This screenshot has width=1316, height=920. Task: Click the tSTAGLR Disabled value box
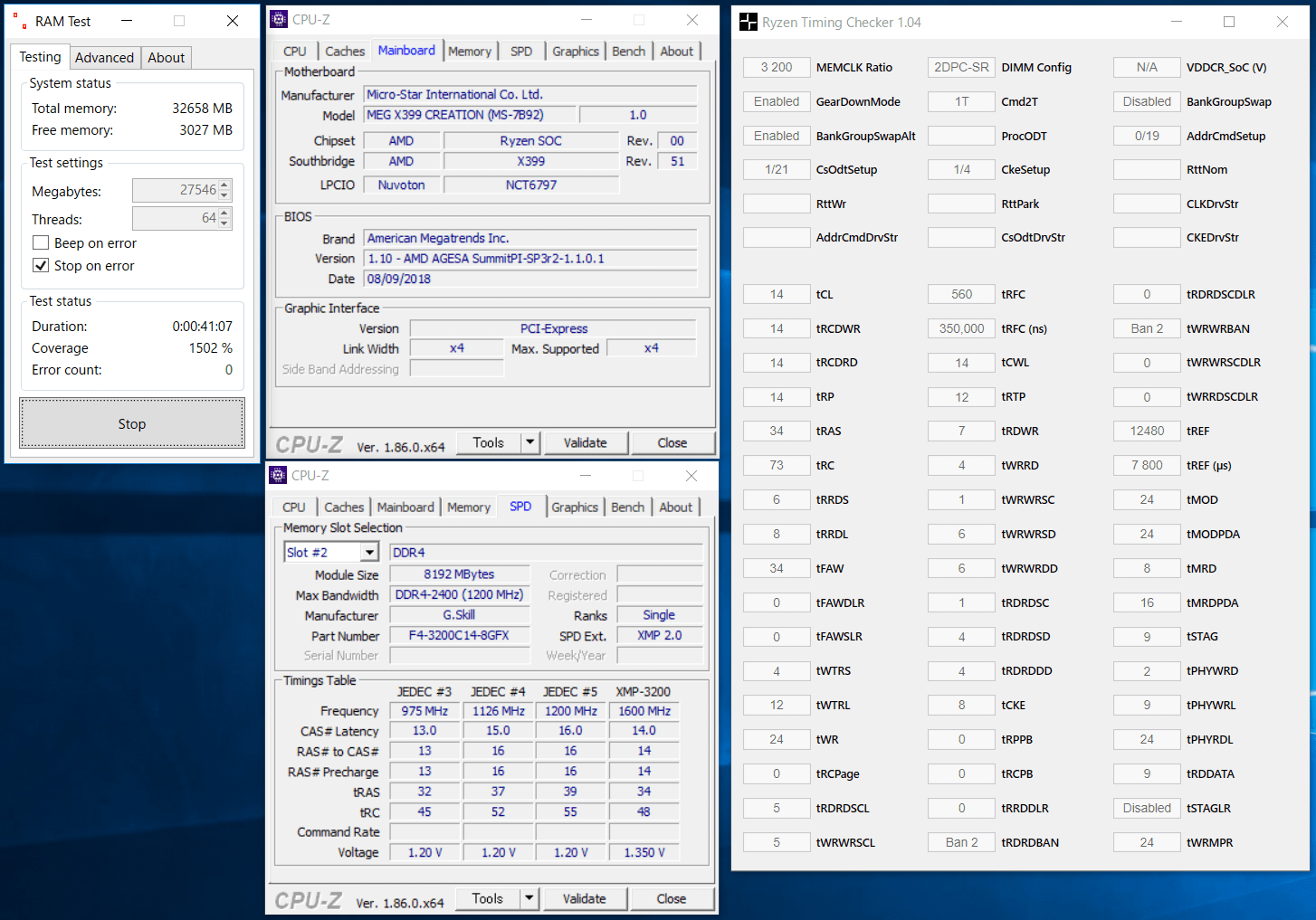point(1147,808)
